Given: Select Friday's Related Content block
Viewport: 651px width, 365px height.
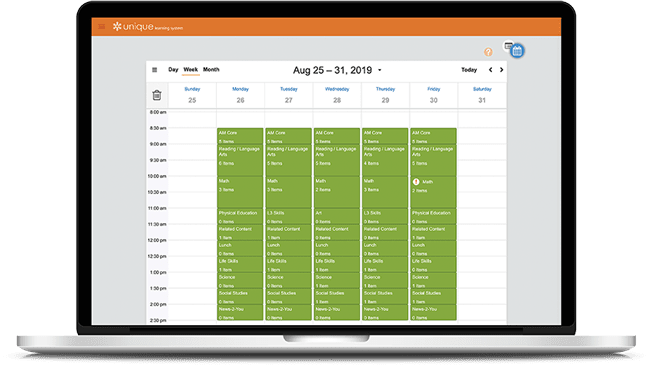Looking at the screenshot, I should (x=433, y=233).
